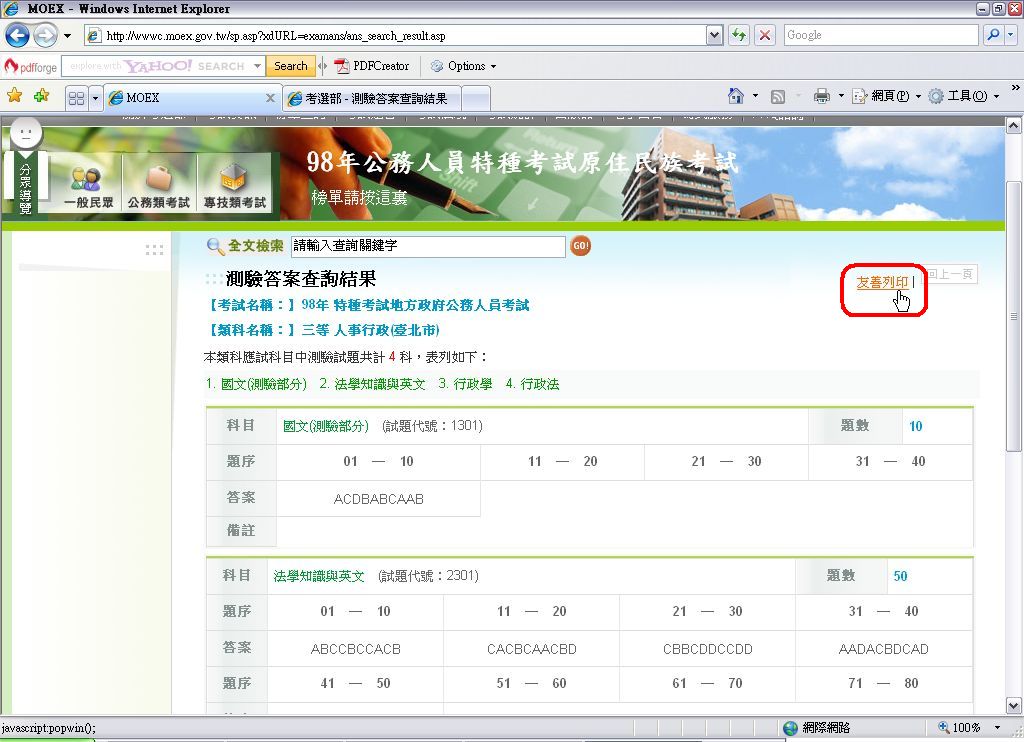Expand the Yahoo search field dropdown
Image resolution: width=1024 pixels, height=742 pixels.
[258, 66]
